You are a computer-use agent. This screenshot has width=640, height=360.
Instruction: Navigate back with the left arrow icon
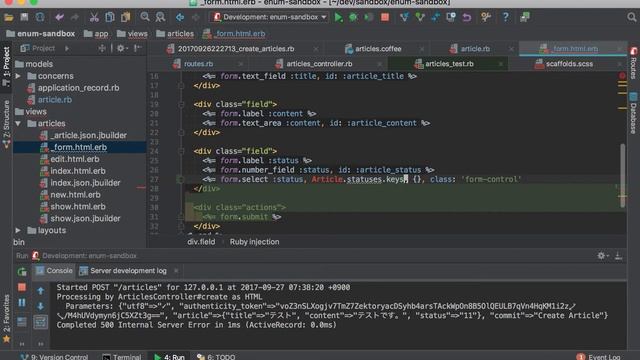(x=180, y=17)
